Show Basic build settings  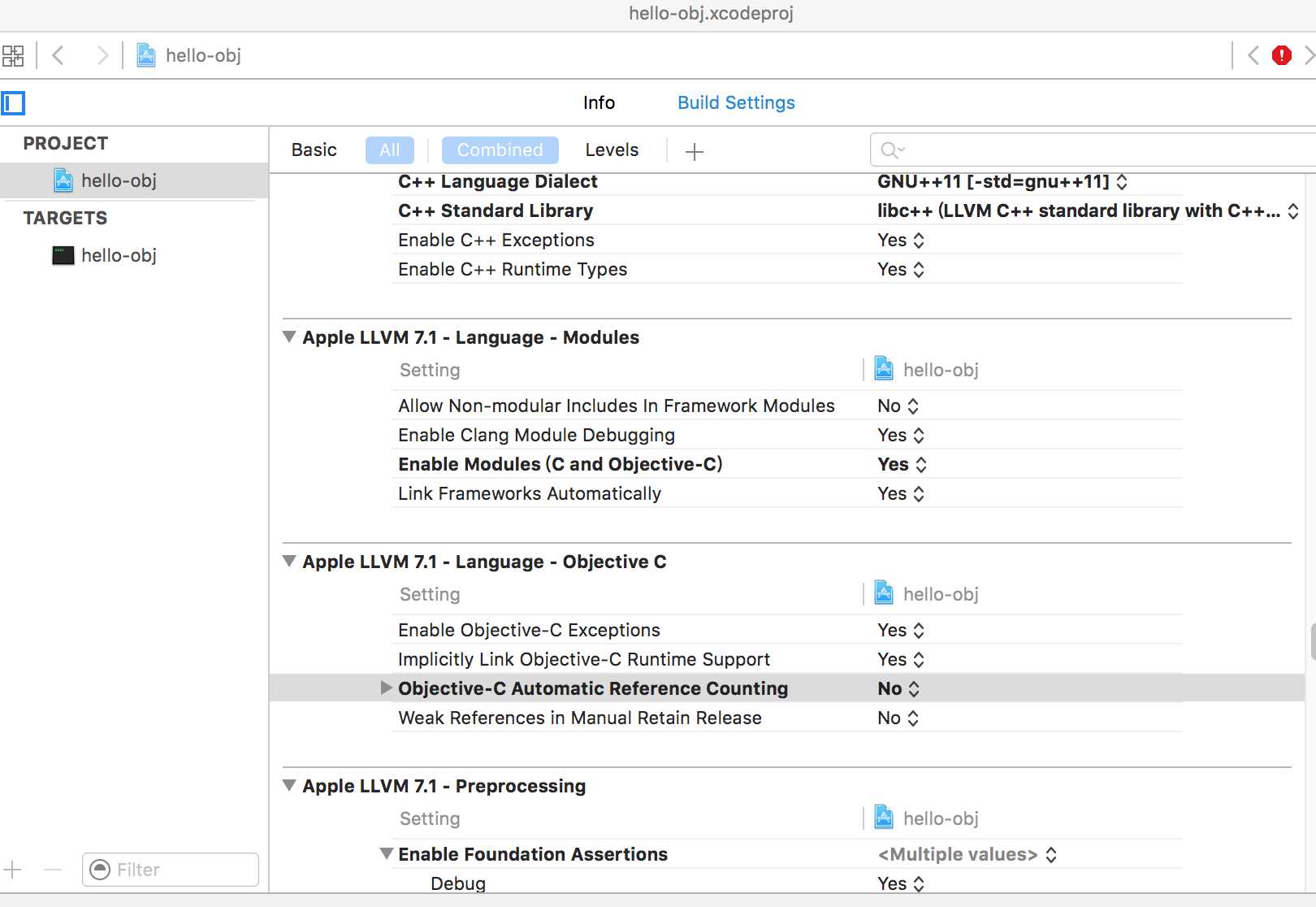click(314, 150)
